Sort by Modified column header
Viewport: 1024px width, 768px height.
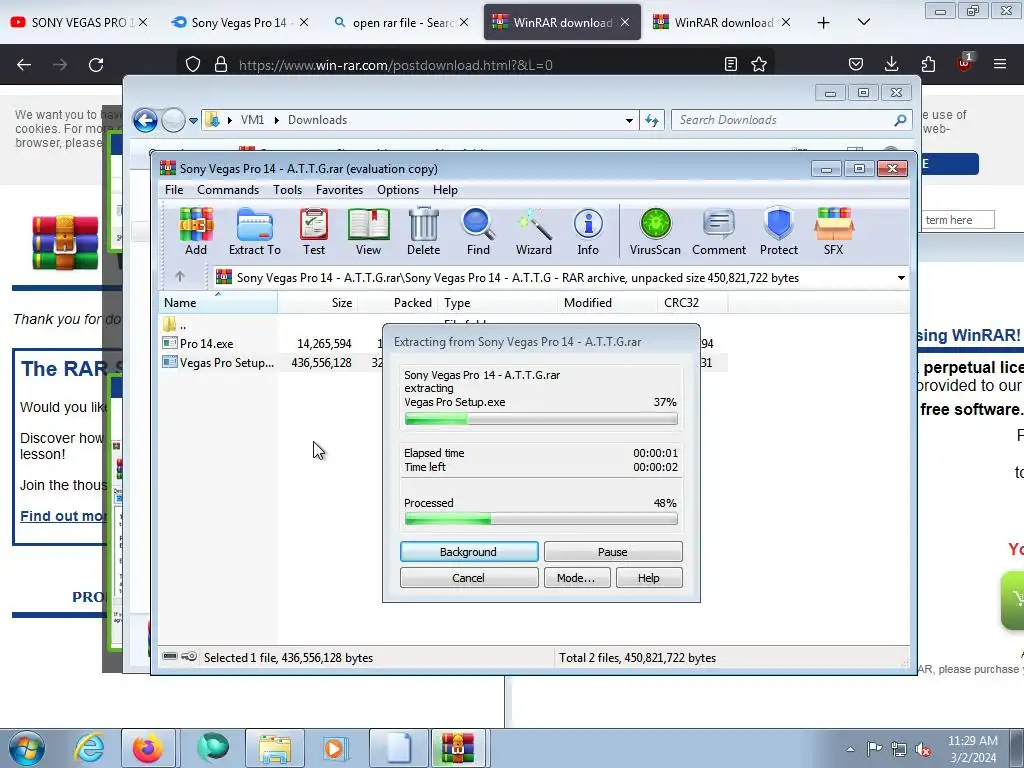point(606,303)
